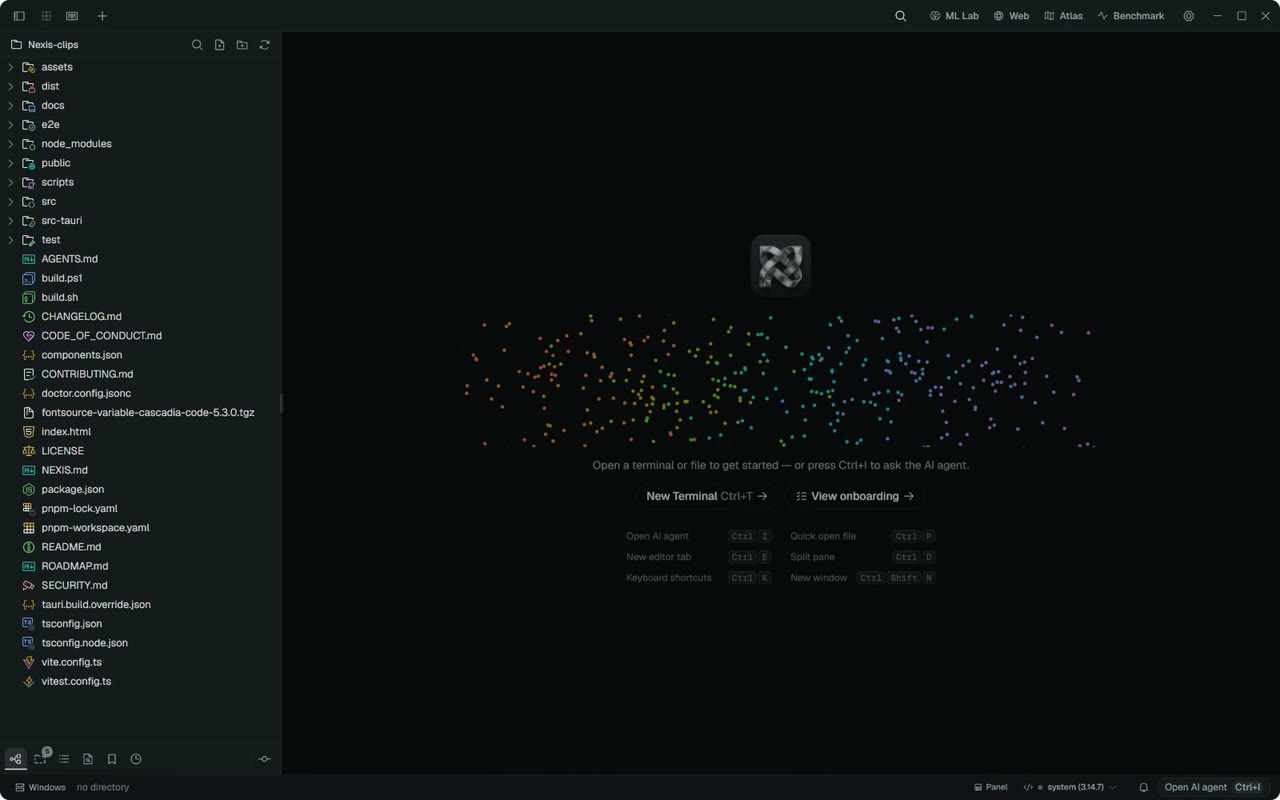Open the bookmarks sidebar view
Screen dimensions: 1280x800
click(112, 759)
